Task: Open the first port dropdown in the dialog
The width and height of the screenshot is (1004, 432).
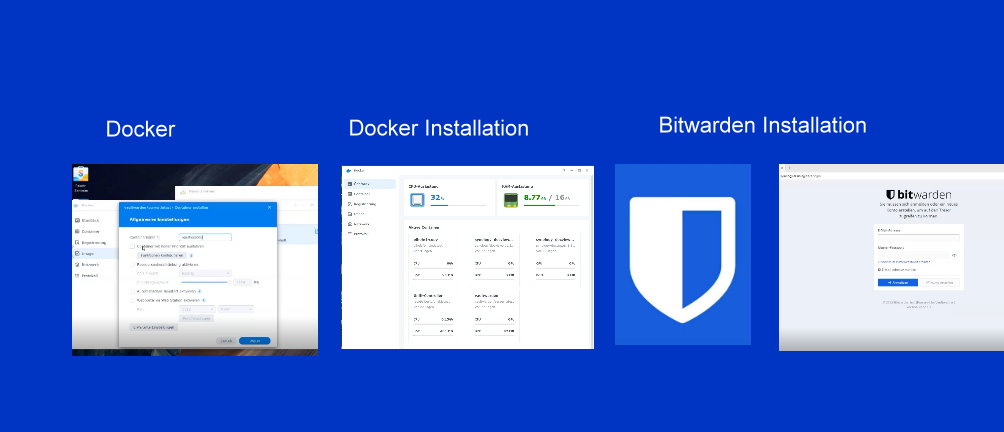Action: click(197, 309)
